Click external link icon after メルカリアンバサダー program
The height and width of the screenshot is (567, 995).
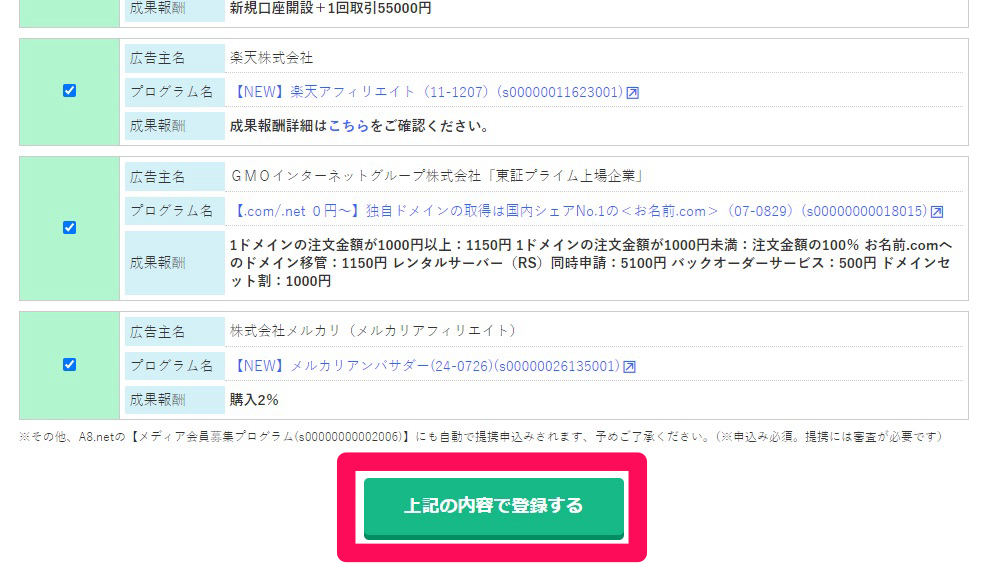[629, 367]
